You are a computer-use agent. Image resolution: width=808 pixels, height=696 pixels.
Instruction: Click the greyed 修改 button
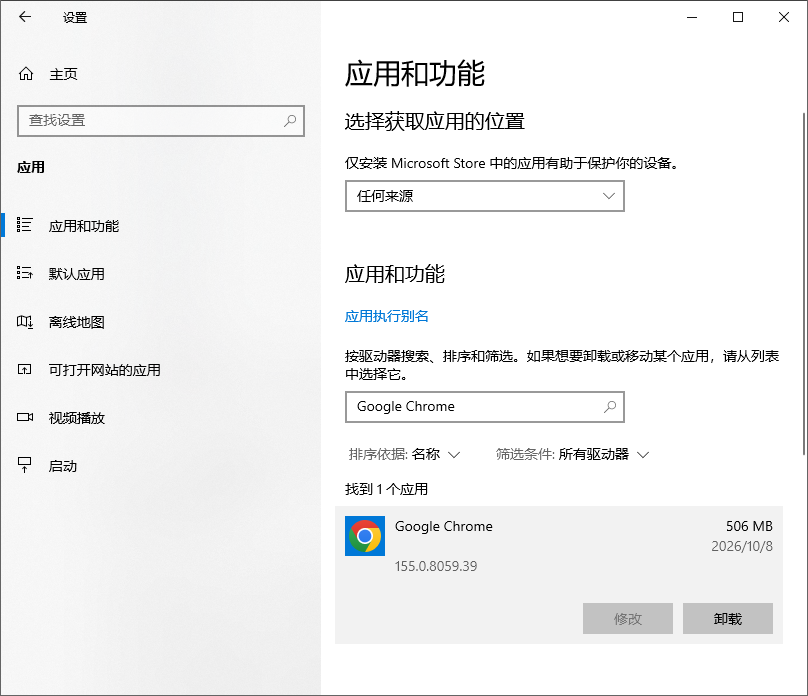[x=628, y=619]
